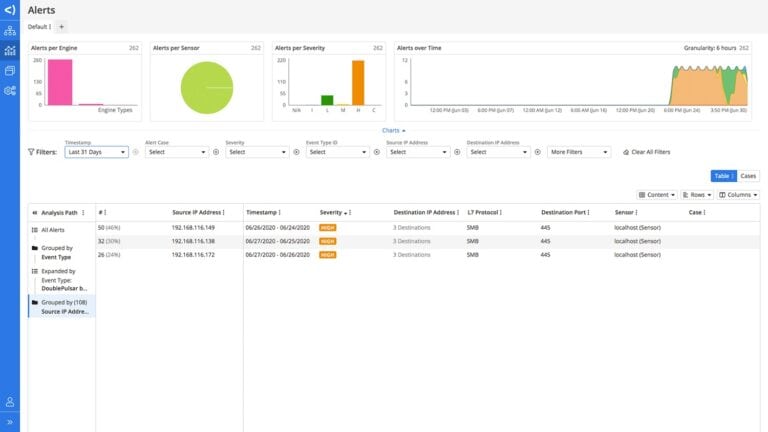Image resolution: width=768 pixels, height=432 pixels.
Task: Click timestamp 06/27/2020 - 06/25/2020
Action: pos(277,241)
